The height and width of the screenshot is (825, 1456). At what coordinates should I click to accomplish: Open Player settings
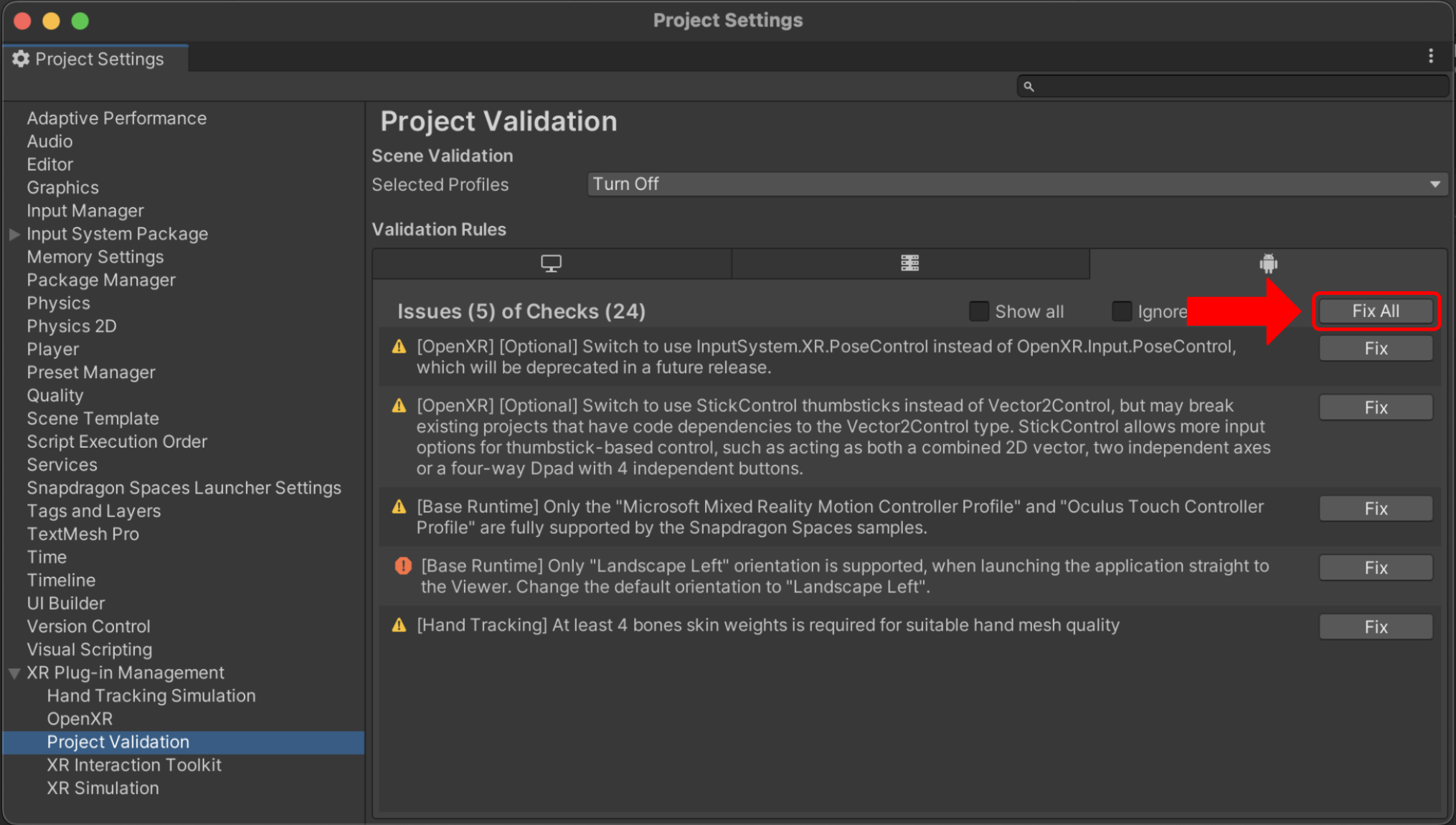click(53, 349)
